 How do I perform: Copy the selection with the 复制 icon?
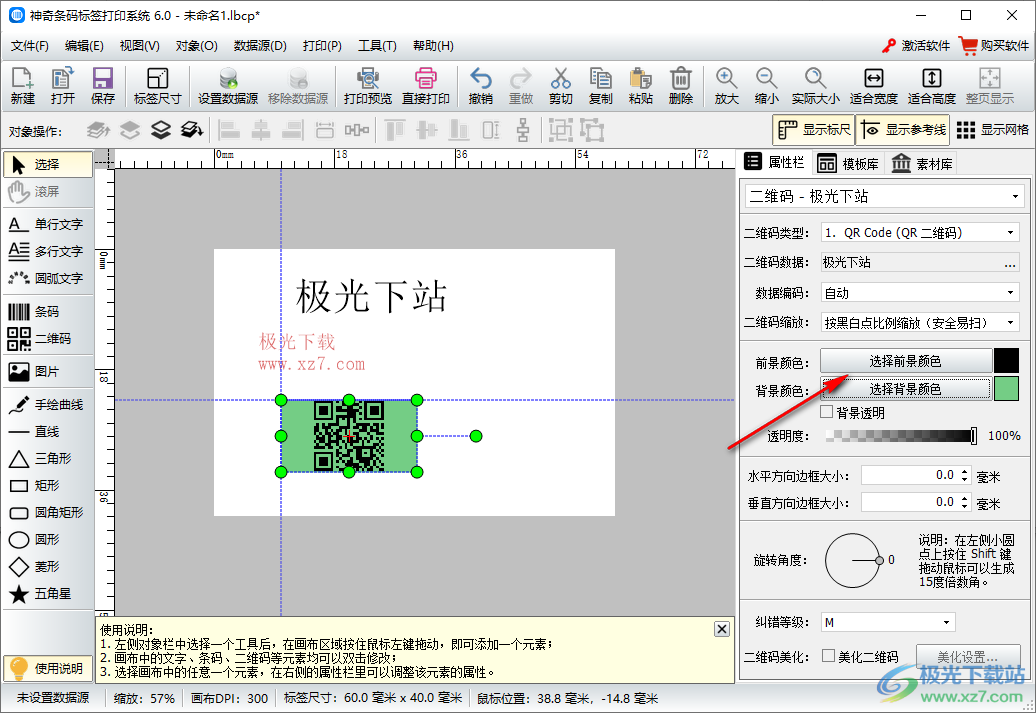coord(601,86)
